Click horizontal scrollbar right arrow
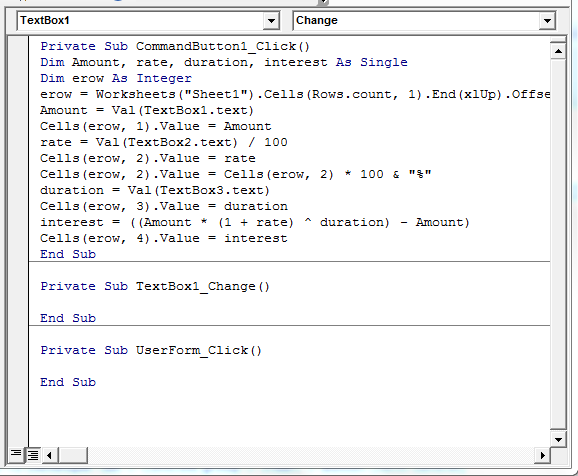The width and height of the screenshot is (578, 476). (x=542, y=455)
